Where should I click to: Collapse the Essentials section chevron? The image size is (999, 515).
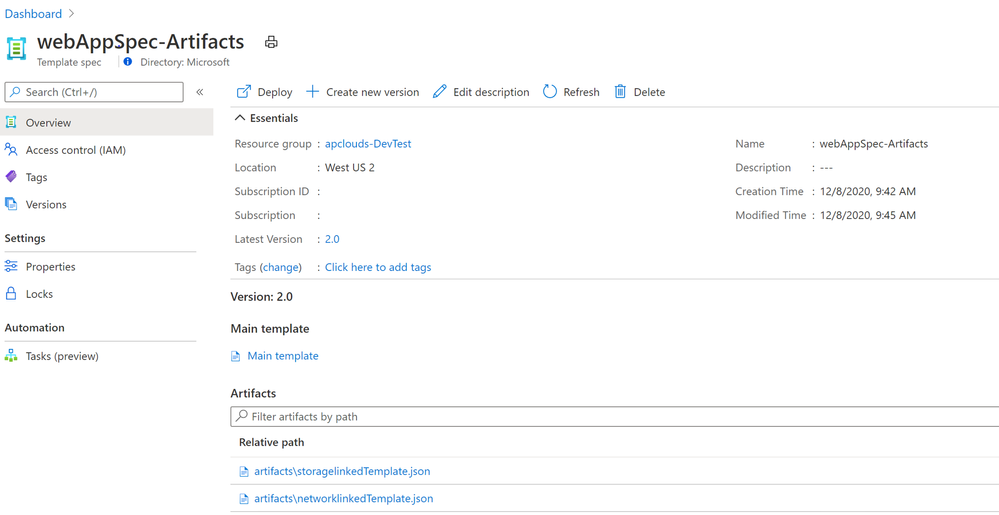tap(240, 118)
